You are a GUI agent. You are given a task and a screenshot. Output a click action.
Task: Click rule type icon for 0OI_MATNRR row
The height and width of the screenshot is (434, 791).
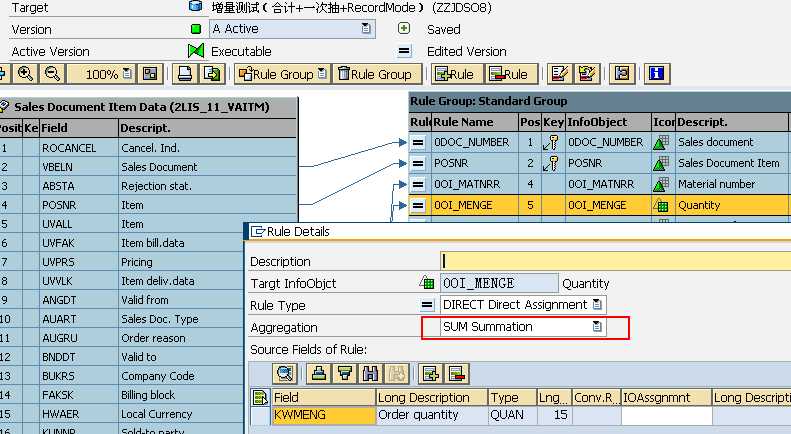point(418,185)
